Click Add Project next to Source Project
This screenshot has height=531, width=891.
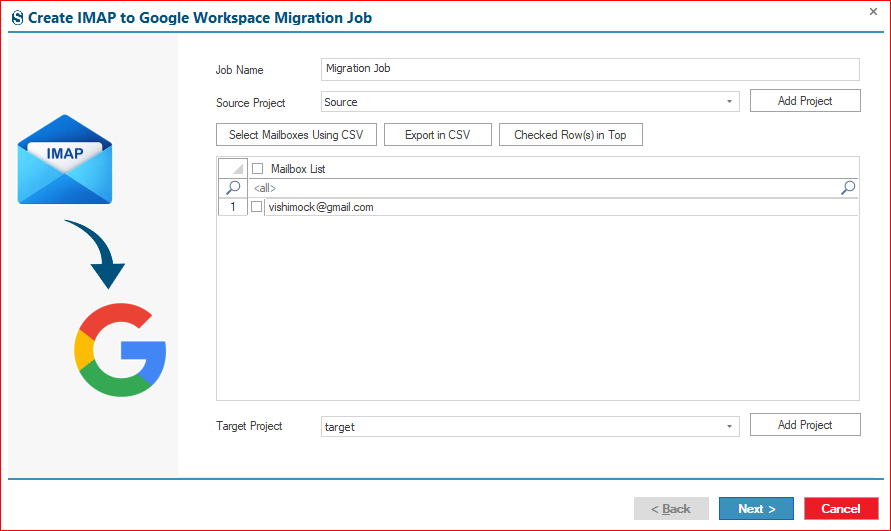pos(805,101)
